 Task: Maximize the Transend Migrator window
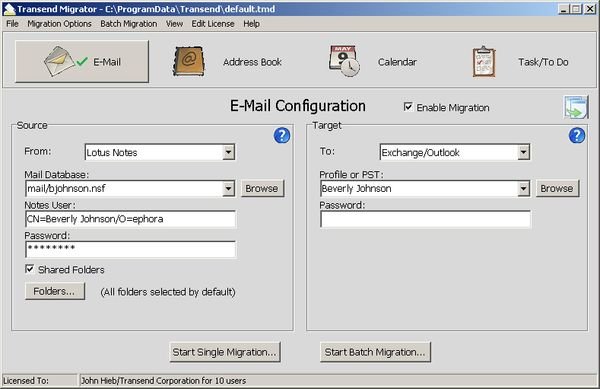click(x=576, y=9)
